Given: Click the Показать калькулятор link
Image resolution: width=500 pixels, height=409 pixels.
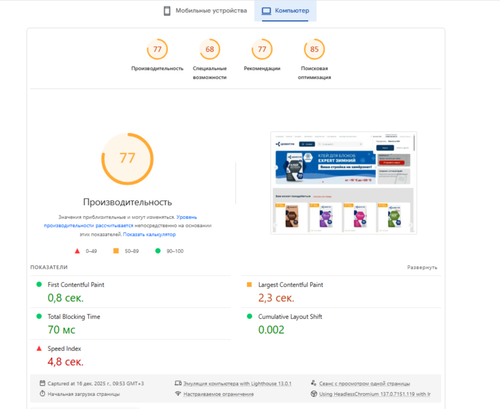Looking at the screenshot, I should click(x=149, y=234).
